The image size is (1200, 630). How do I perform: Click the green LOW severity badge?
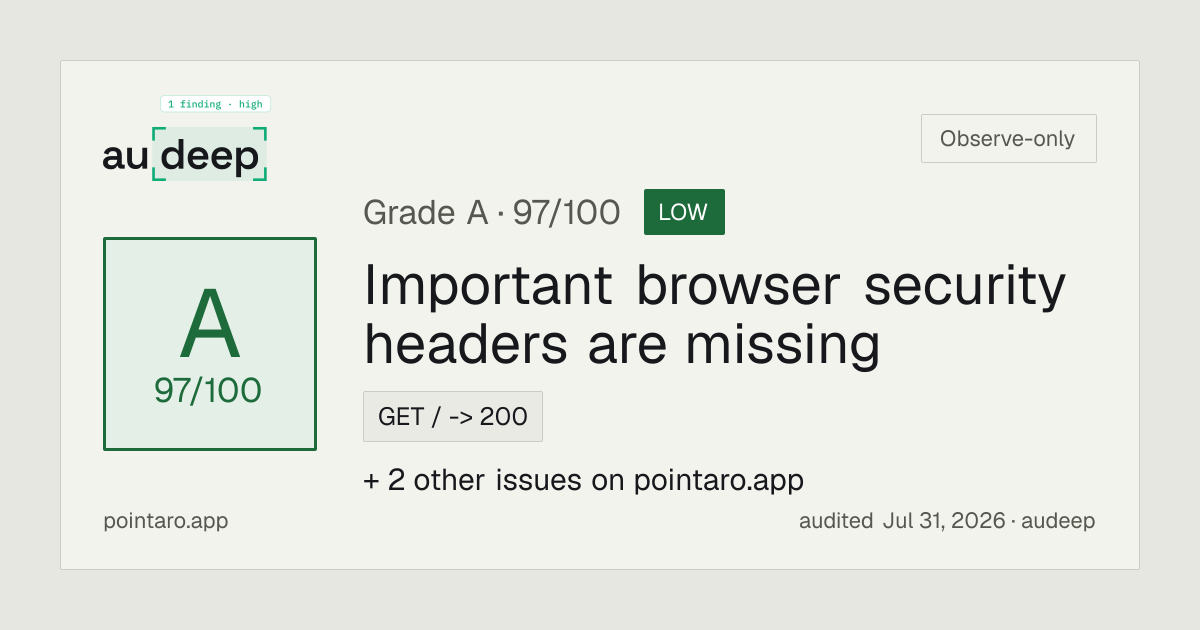pos(684,212)
